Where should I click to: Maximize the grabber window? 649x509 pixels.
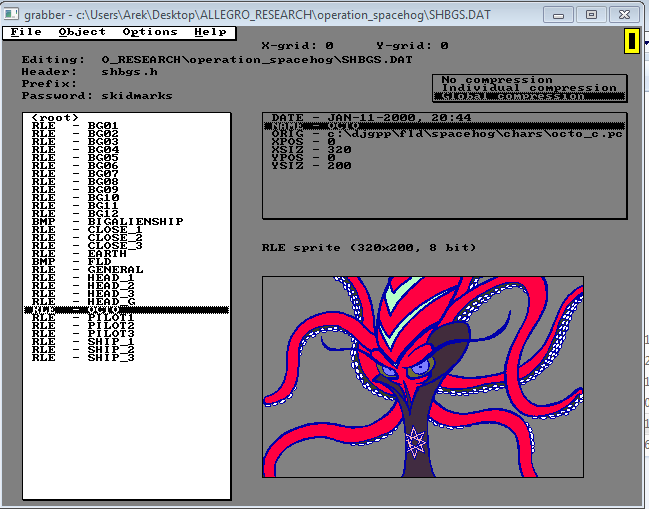tap(591, 14)
